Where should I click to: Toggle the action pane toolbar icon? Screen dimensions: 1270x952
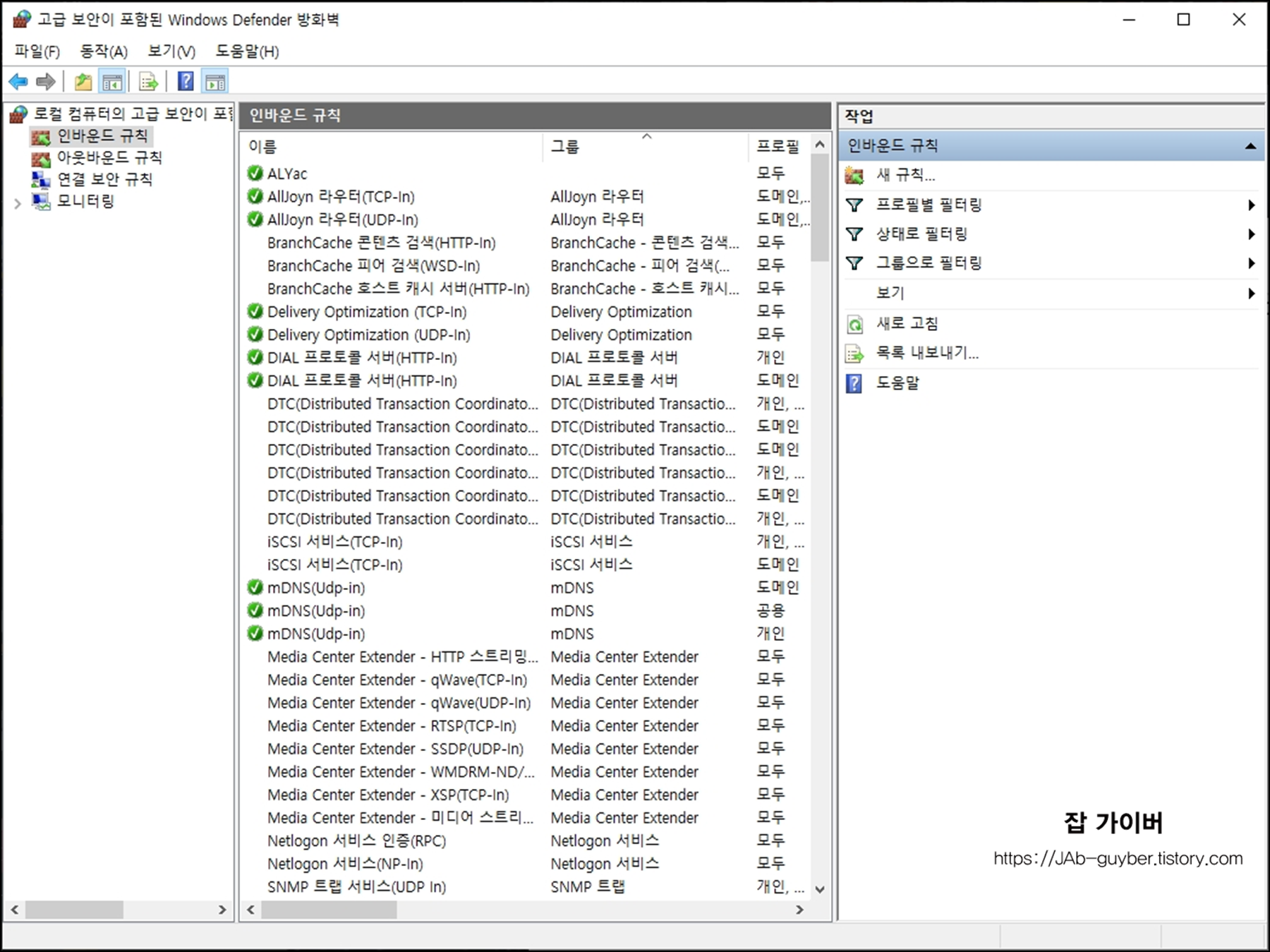point(215,82)
